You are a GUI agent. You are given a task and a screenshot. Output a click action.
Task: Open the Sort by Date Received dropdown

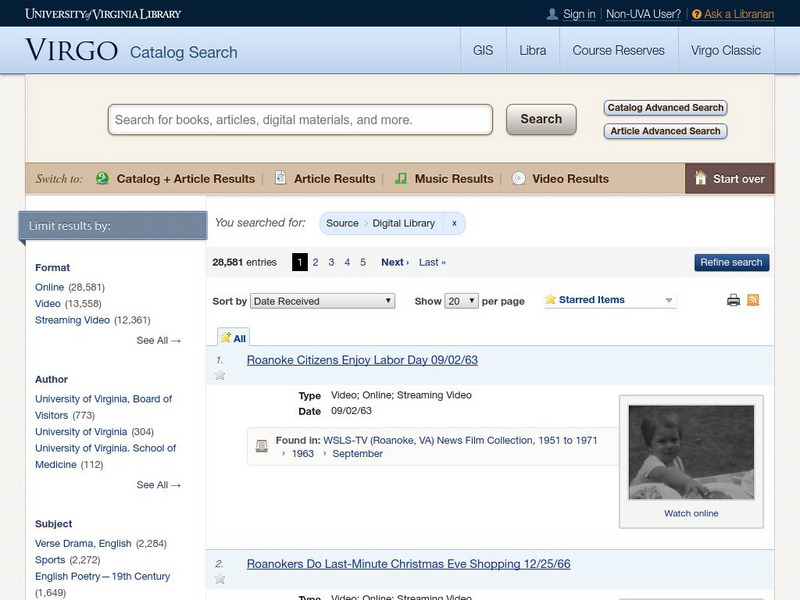322,301
